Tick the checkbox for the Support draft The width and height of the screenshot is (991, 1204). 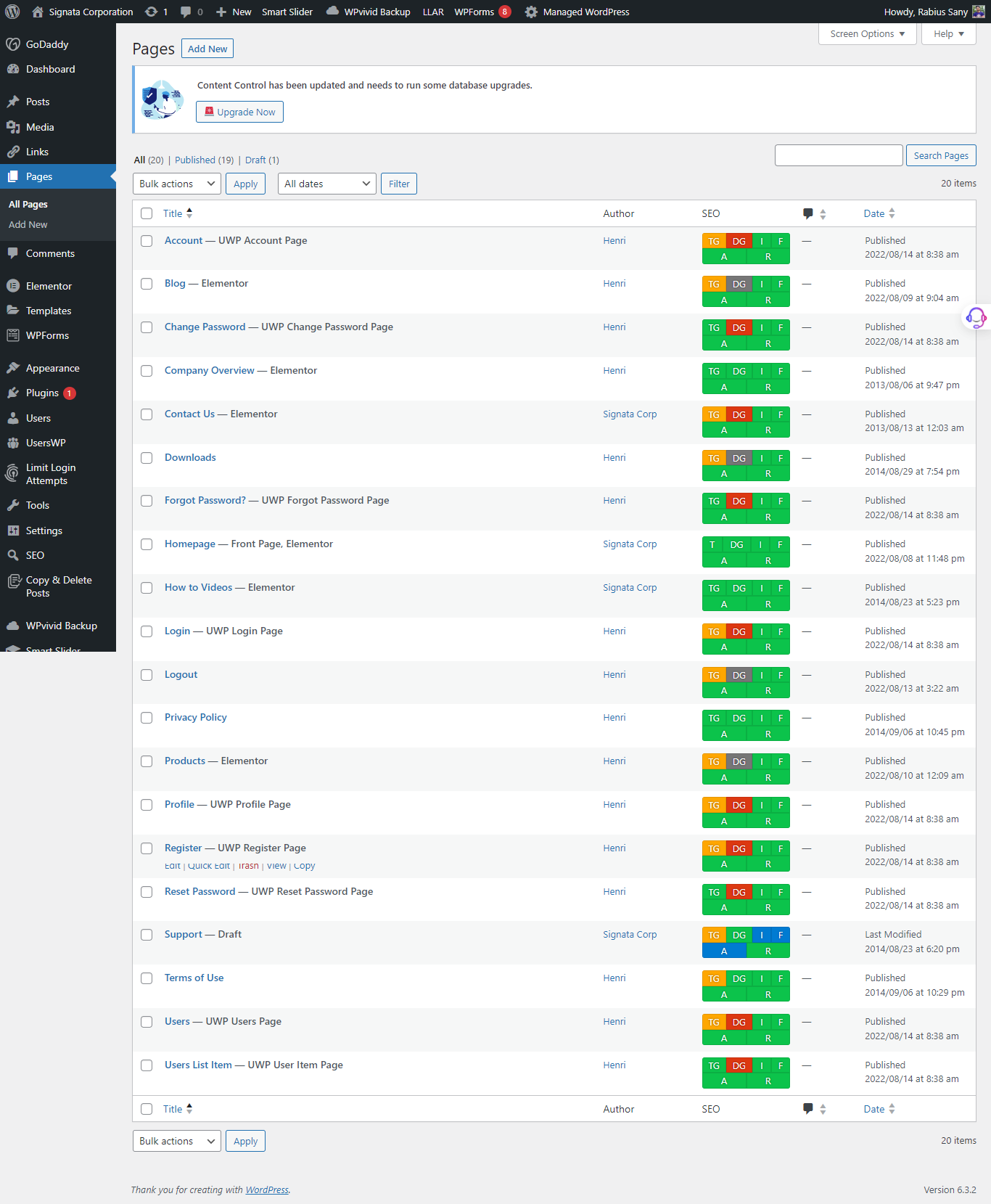(147, 935)
